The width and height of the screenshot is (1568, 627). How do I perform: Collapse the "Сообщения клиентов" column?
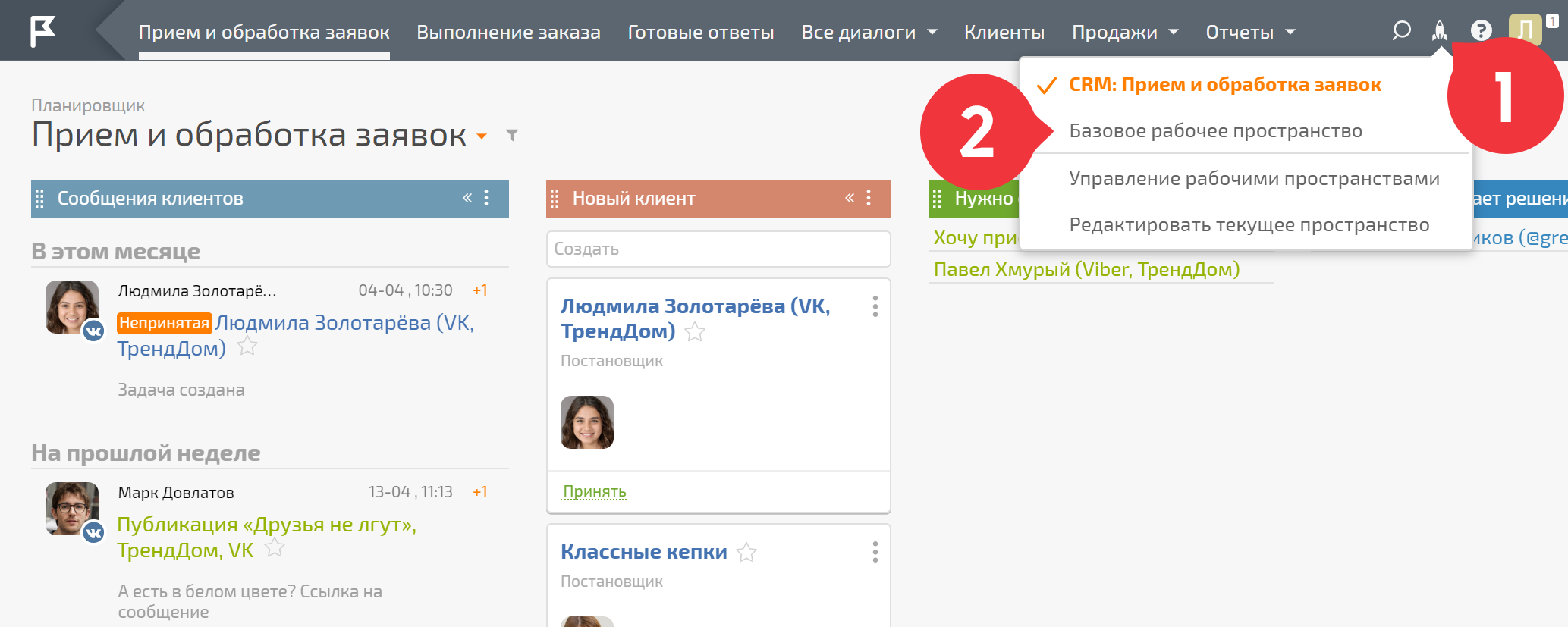[x=467, y=198]
